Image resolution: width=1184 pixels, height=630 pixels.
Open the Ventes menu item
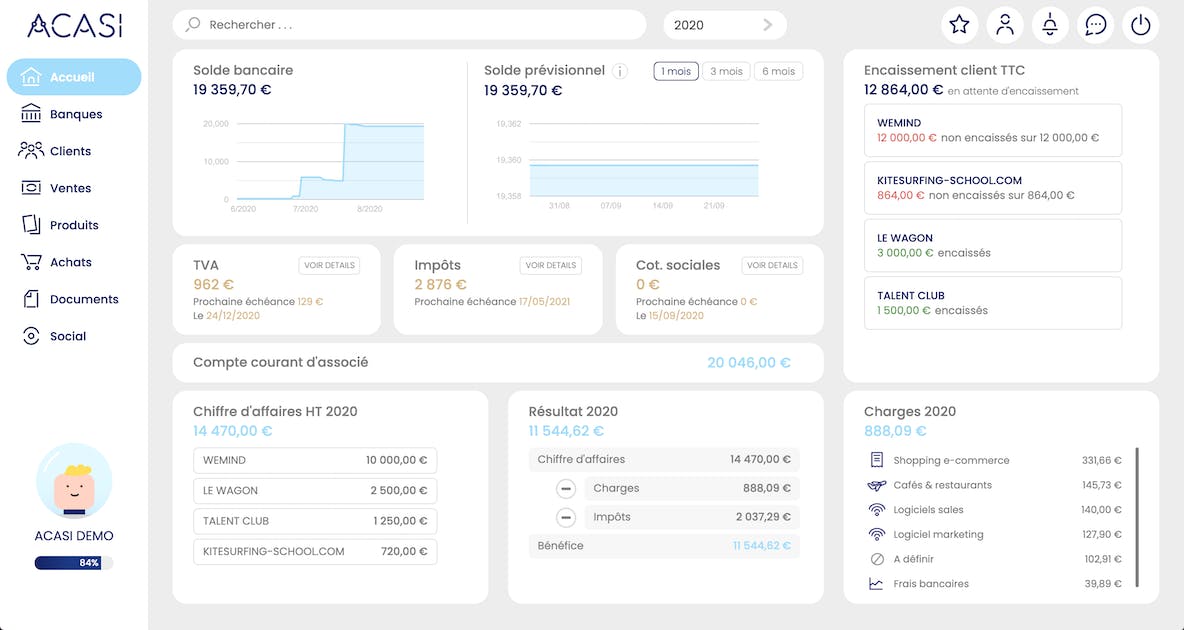click(70, 188)
